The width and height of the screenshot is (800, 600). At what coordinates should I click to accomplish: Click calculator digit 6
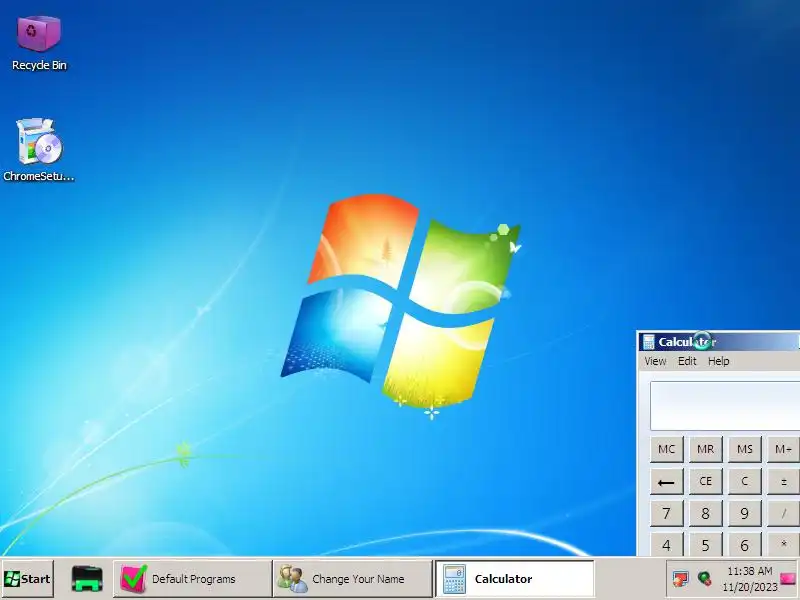[x=744, y=544]
